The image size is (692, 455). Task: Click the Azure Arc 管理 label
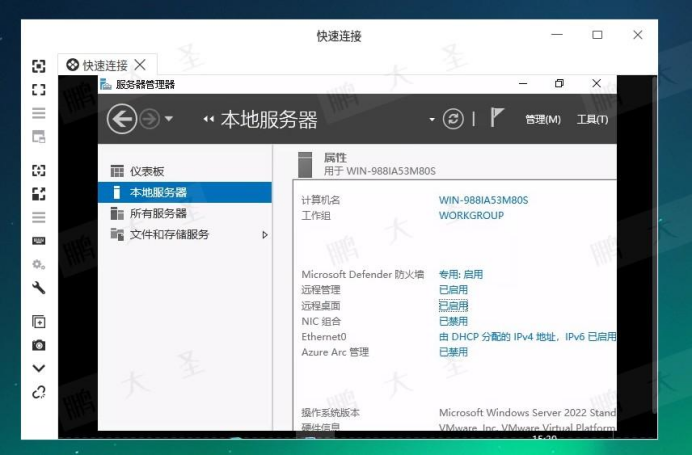pos(335,352)
